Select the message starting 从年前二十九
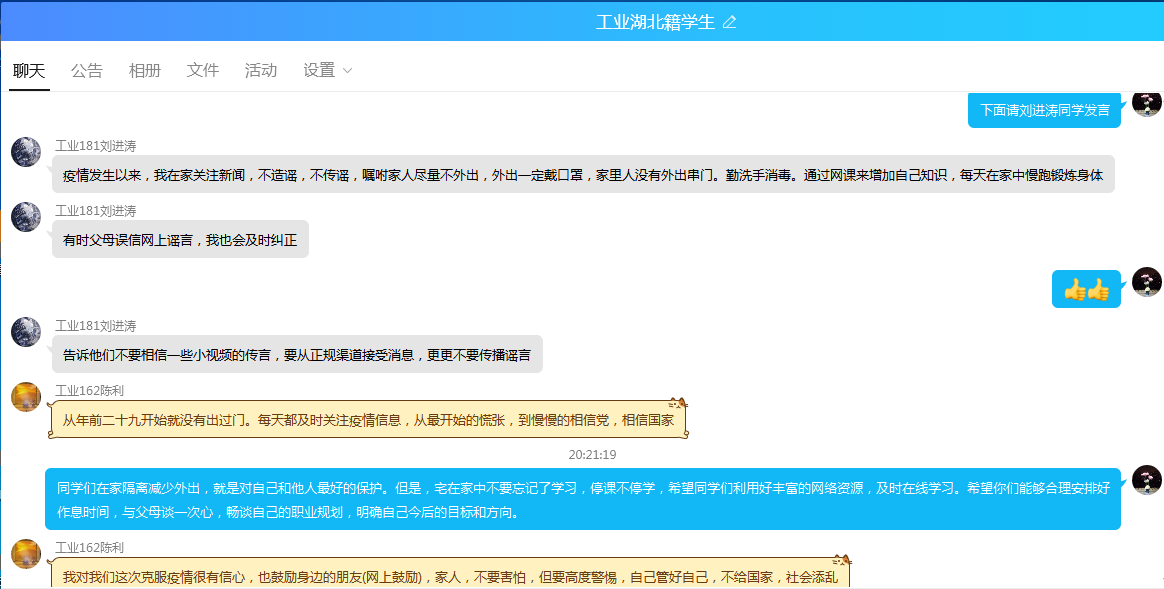The height and width of the screenshot is (589, 1164). click(368, 420)
